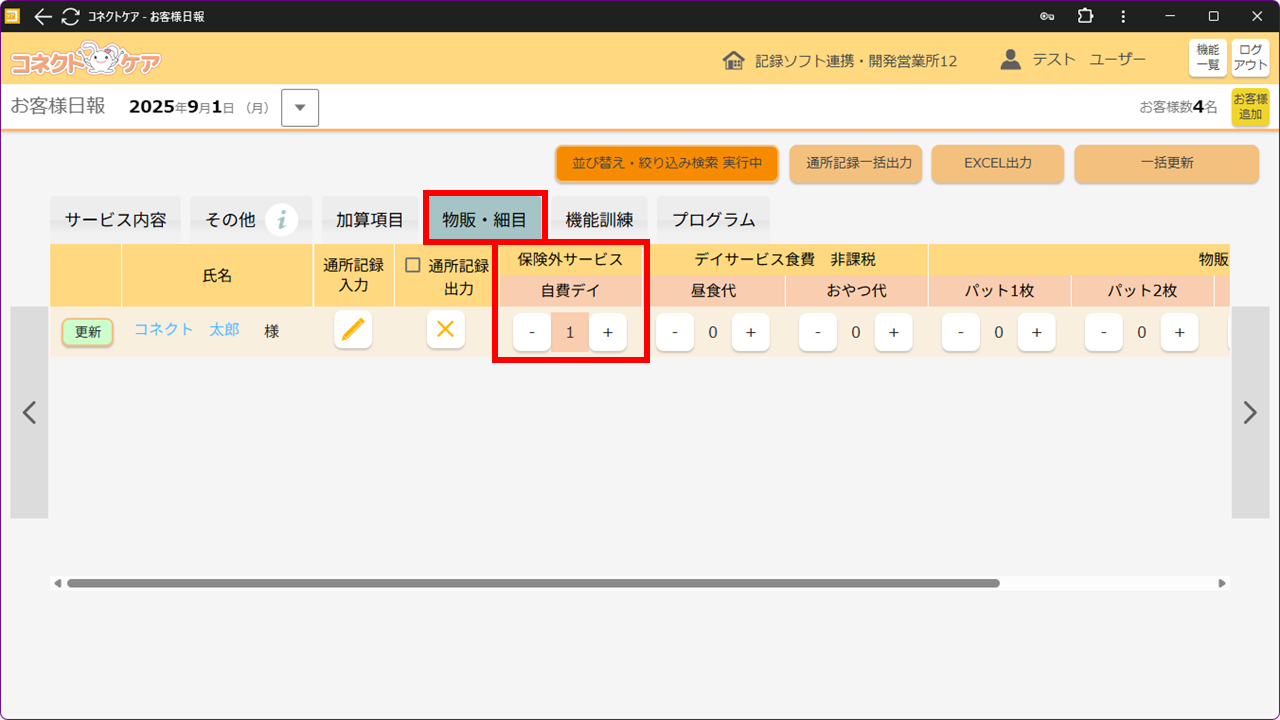This screenshot has height=720, width=1280.
Task: Open the date dropdown next to 2025年9月1日
Action: (x=300, y=108)
